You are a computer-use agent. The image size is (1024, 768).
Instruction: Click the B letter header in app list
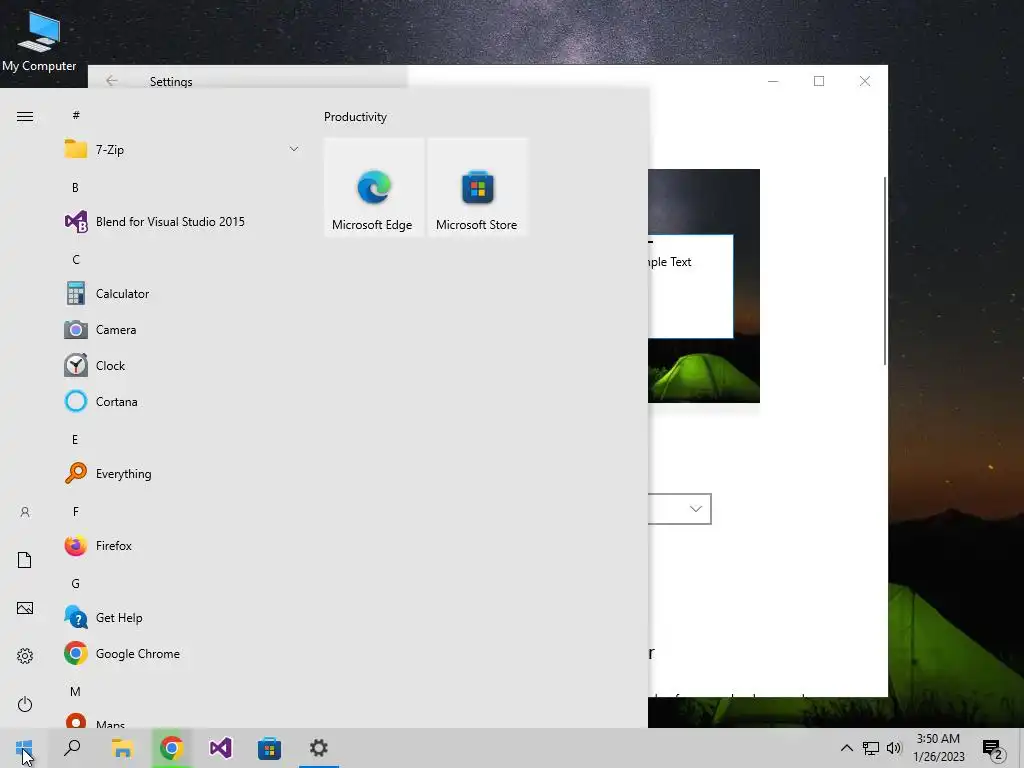[x=75, y=187]
